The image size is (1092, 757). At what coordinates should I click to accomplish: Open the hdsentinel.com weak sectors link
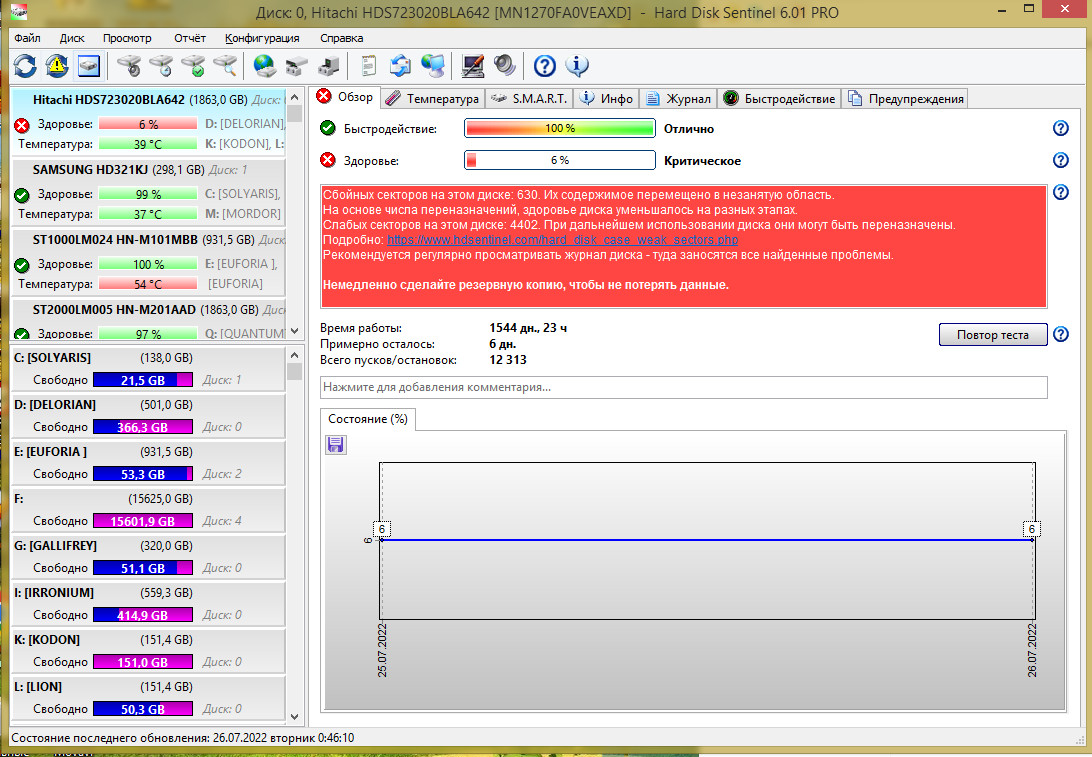point(562,240)
